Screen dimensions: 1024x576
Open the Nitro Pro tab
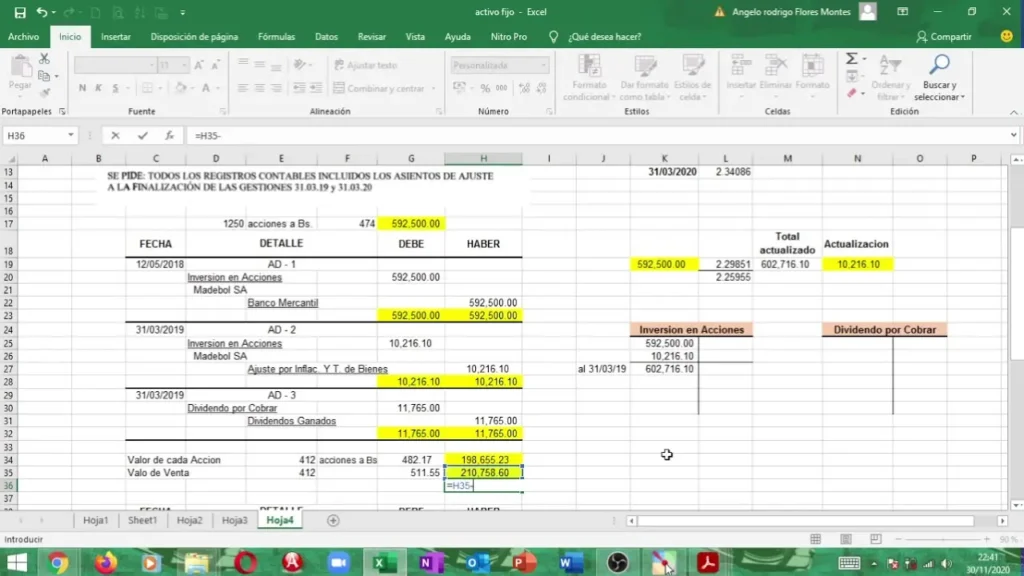(x=509, y=37)
